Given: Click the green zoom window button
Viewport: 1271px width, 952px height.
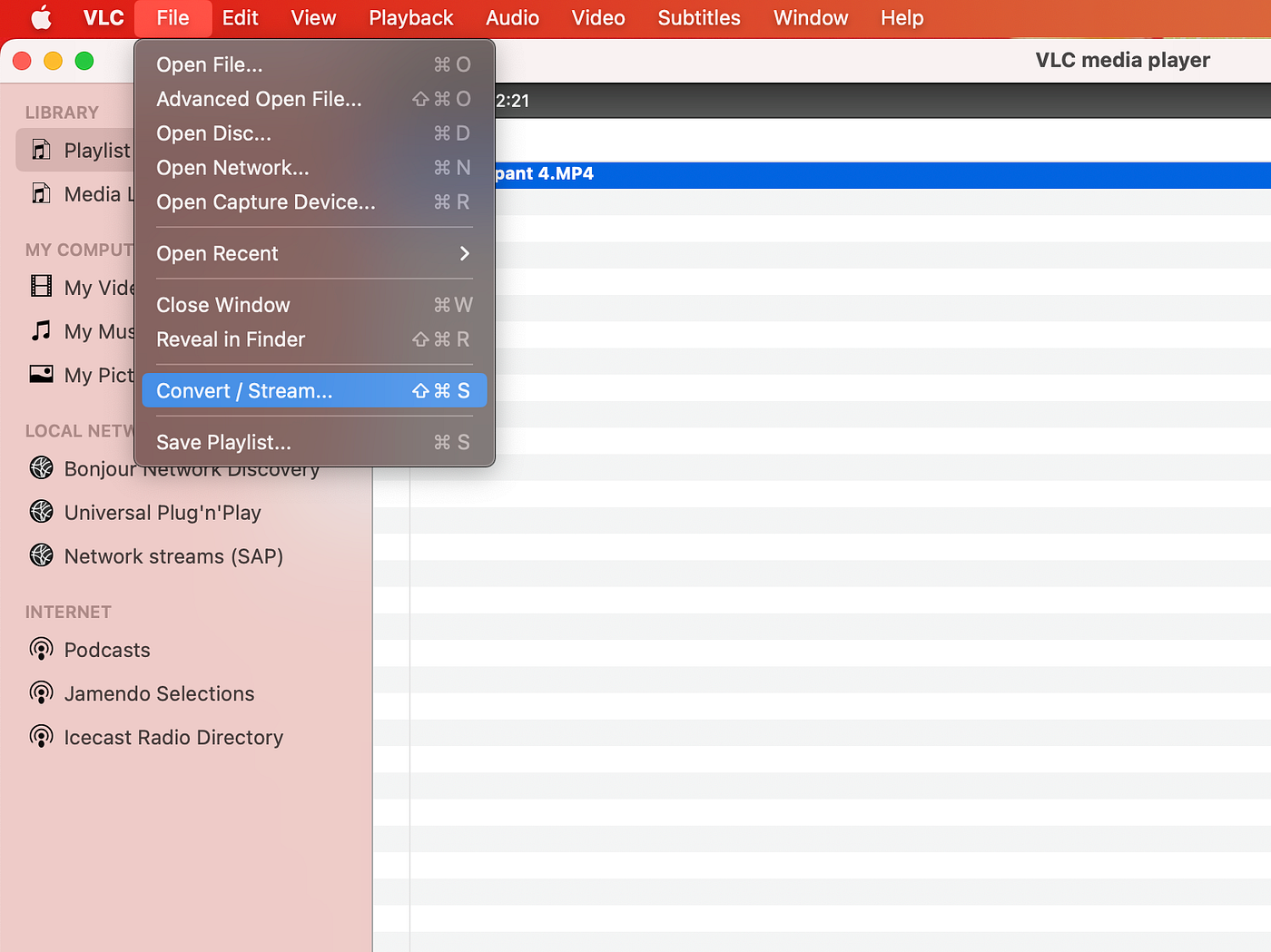Looking at the screenshot, I should tap(84, 61).
